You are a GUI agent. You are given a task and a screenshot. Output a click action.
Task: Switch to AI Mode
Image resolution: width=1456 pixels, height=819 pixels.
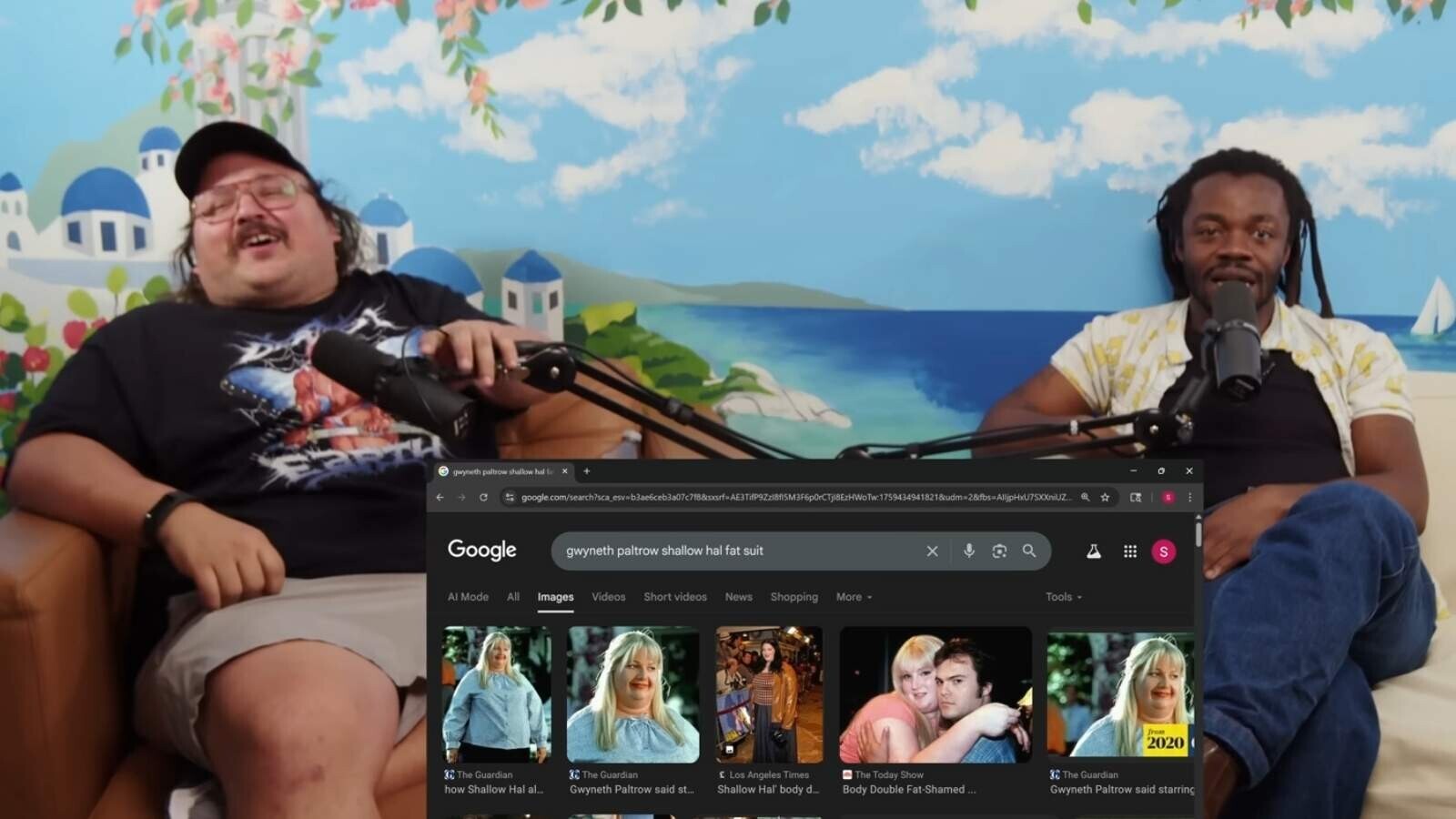[x=468, y=597]
